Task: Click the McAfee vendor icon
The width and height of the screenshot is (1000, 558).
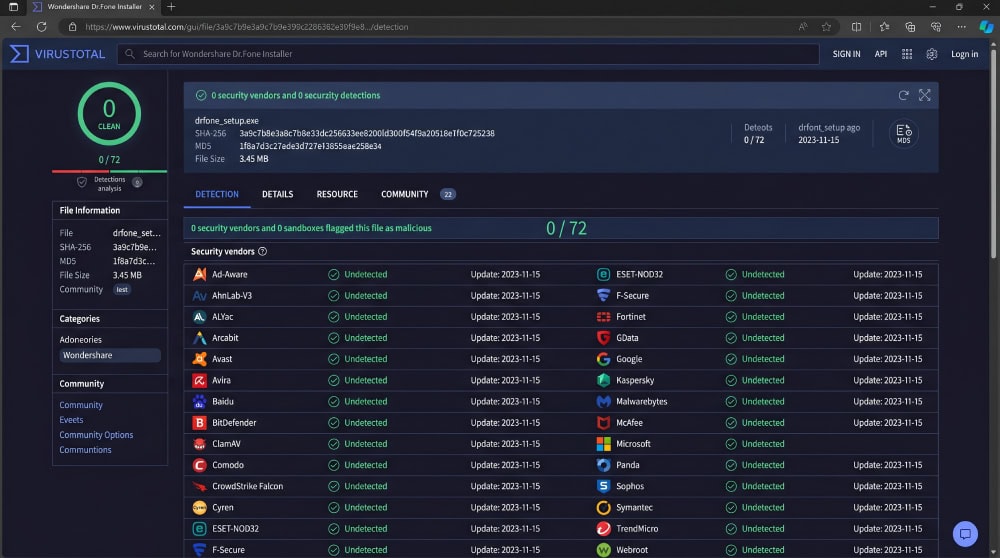Action: click(x=603, y=423)
